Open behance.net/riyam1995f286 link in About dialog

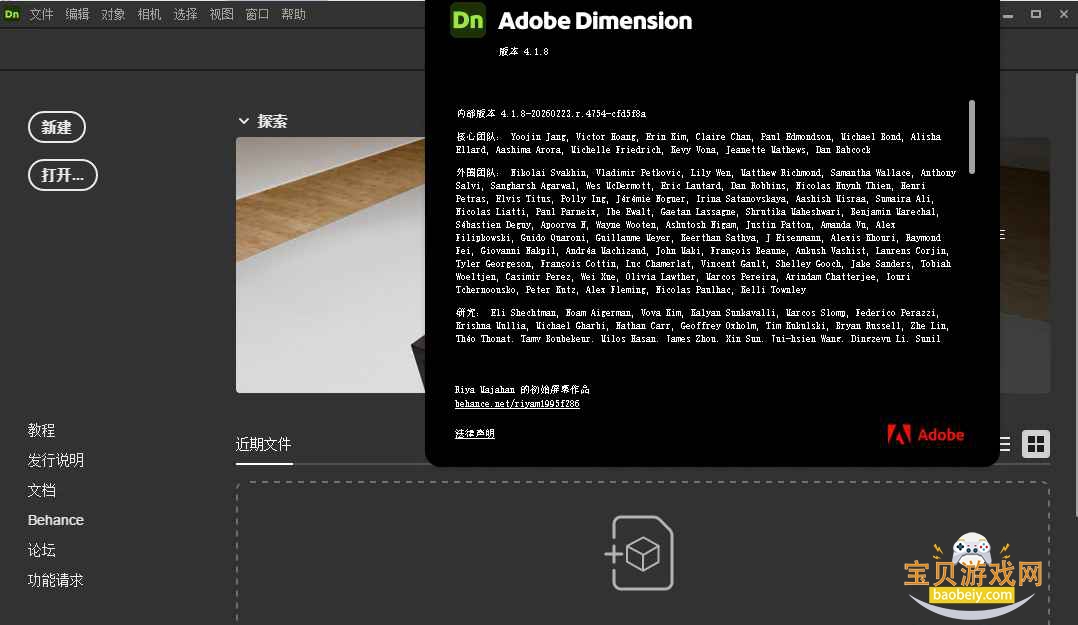pos(517,404)
